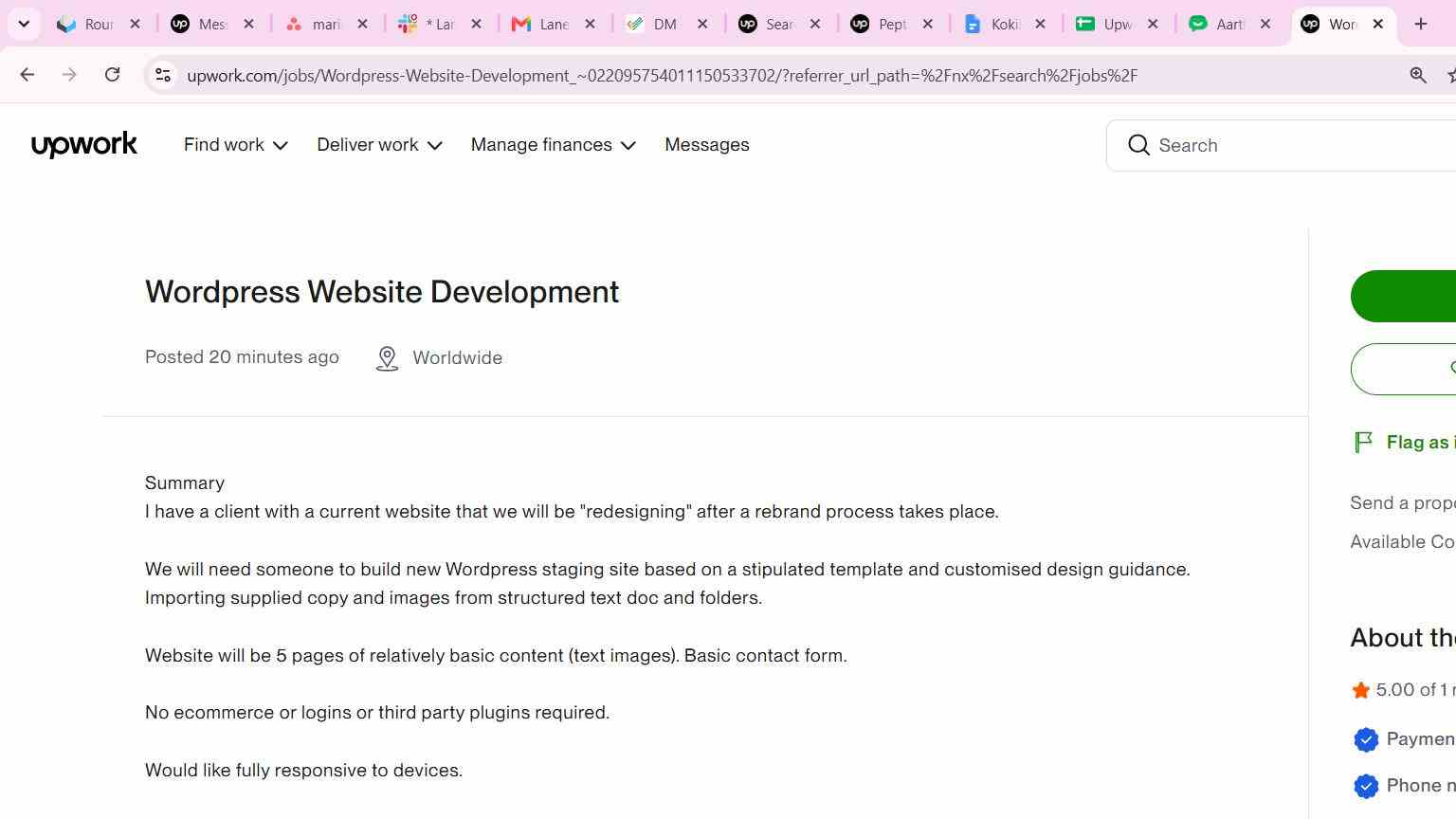Expand the Find work dropdown menu
The image size is (1456, 819).
[236, 145]
